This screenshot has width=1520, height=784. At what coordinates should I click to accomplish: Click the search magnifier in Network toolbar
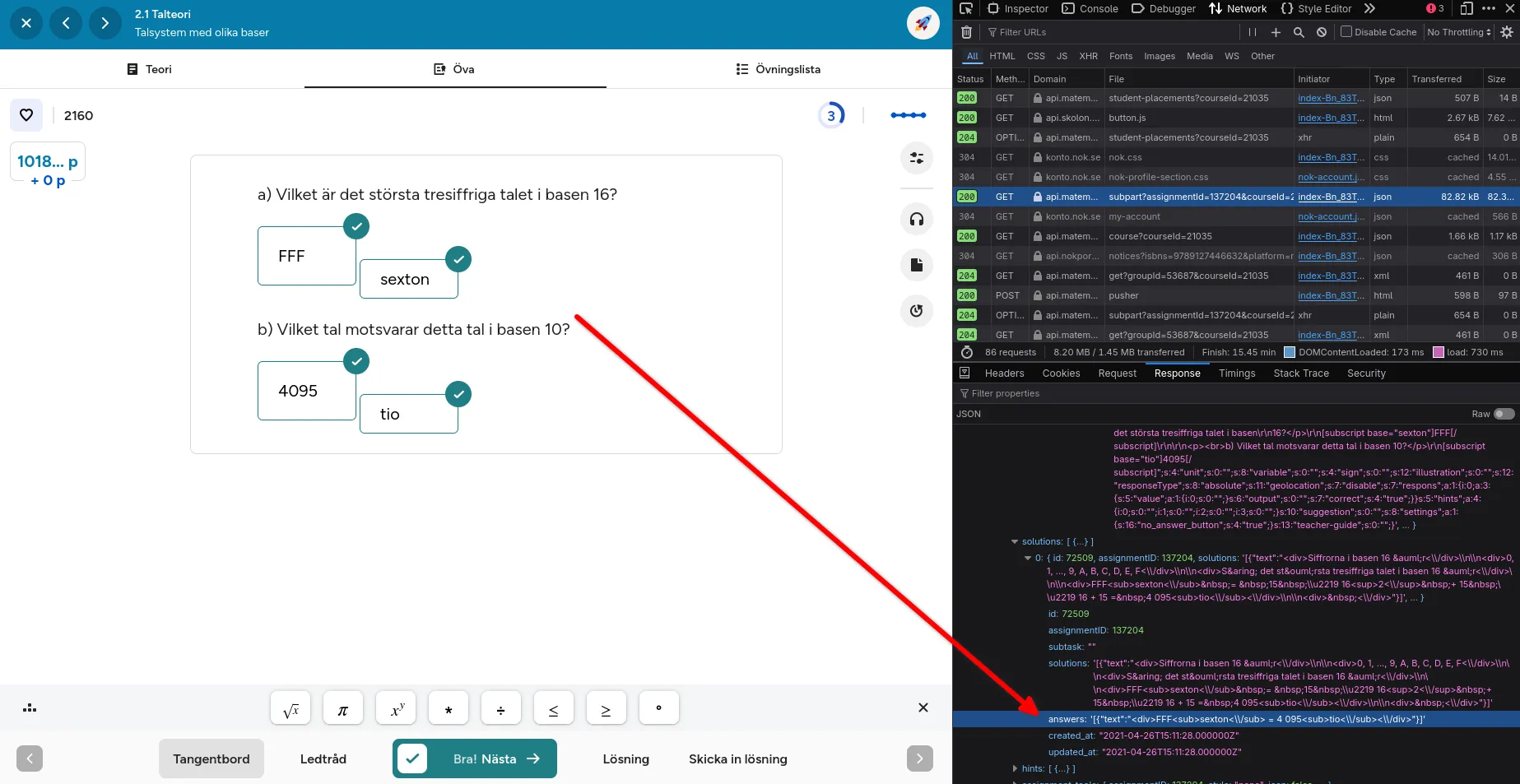point(1299,32)
